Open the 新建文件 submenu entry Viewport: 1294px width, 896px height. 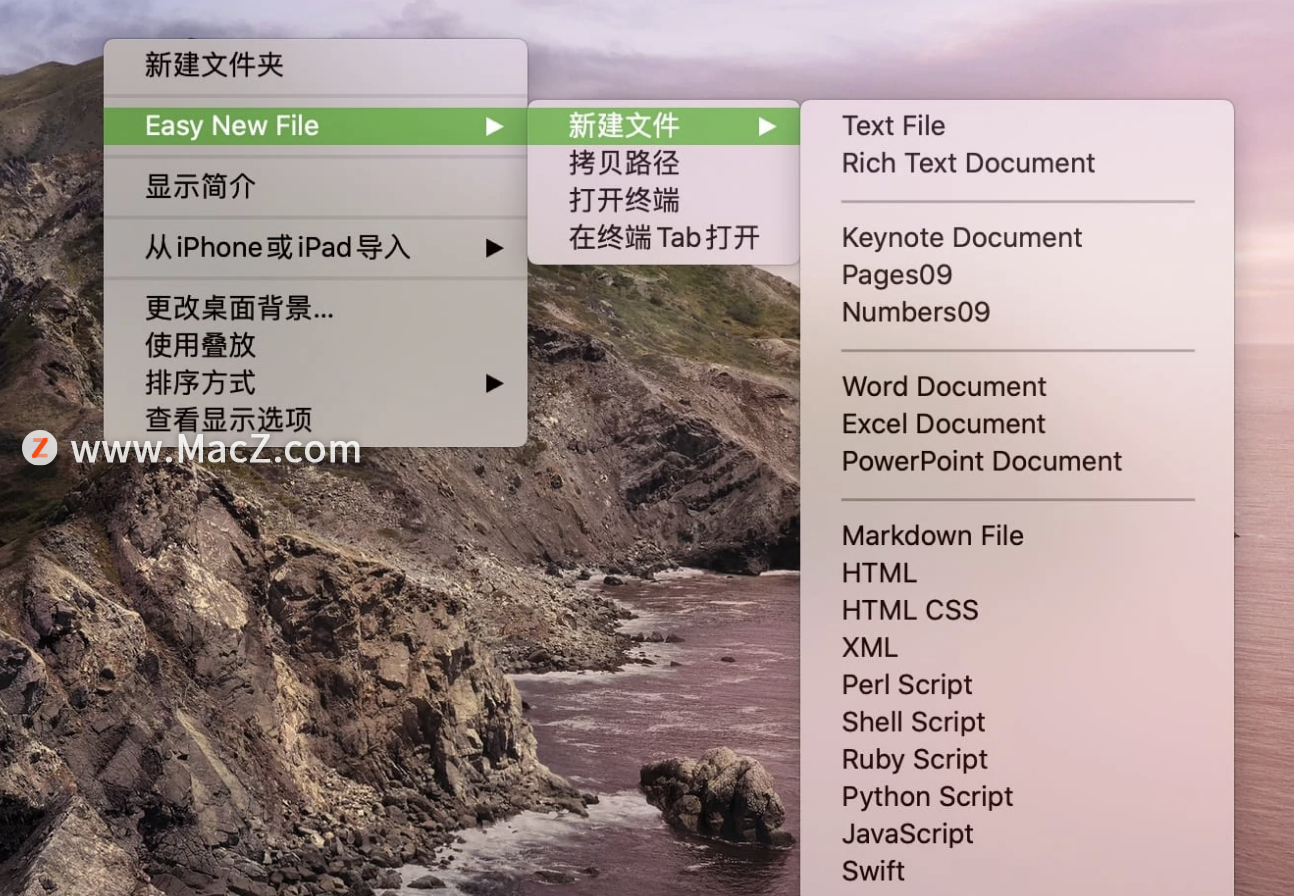tap(664, 126)
